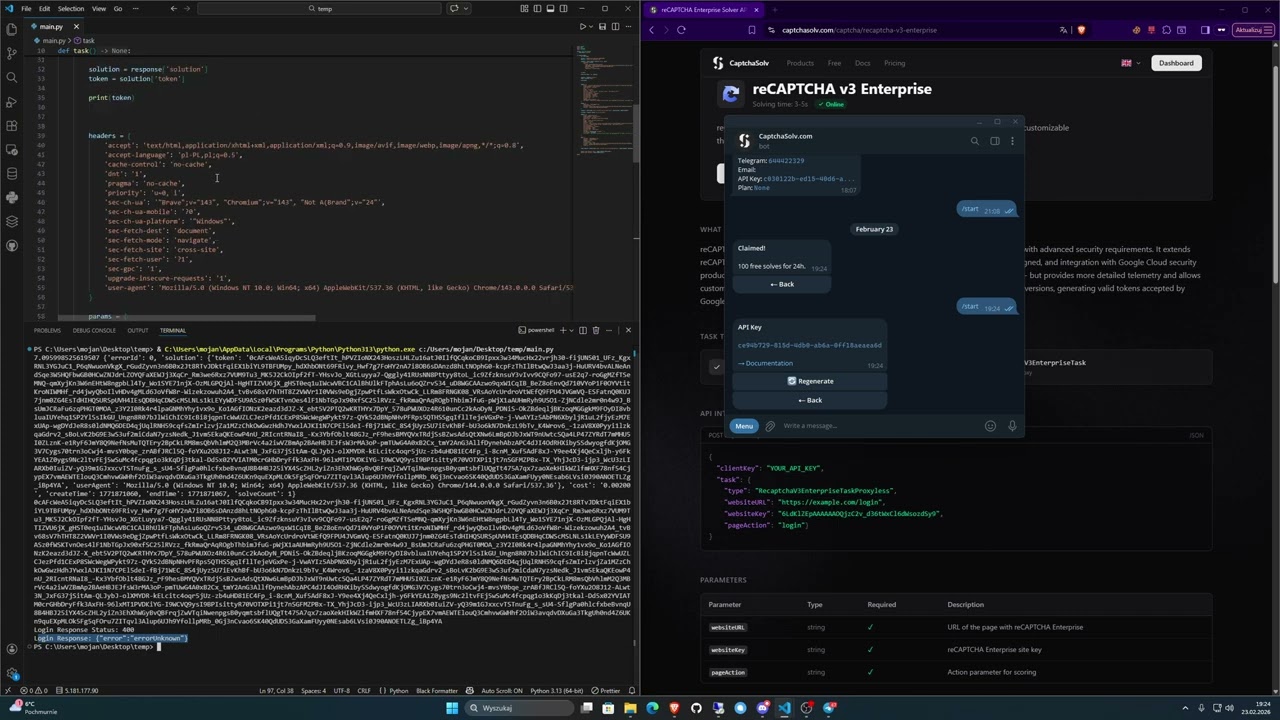
Task: Toggle the primary side bar layout
Action: (x=537, y=9)
